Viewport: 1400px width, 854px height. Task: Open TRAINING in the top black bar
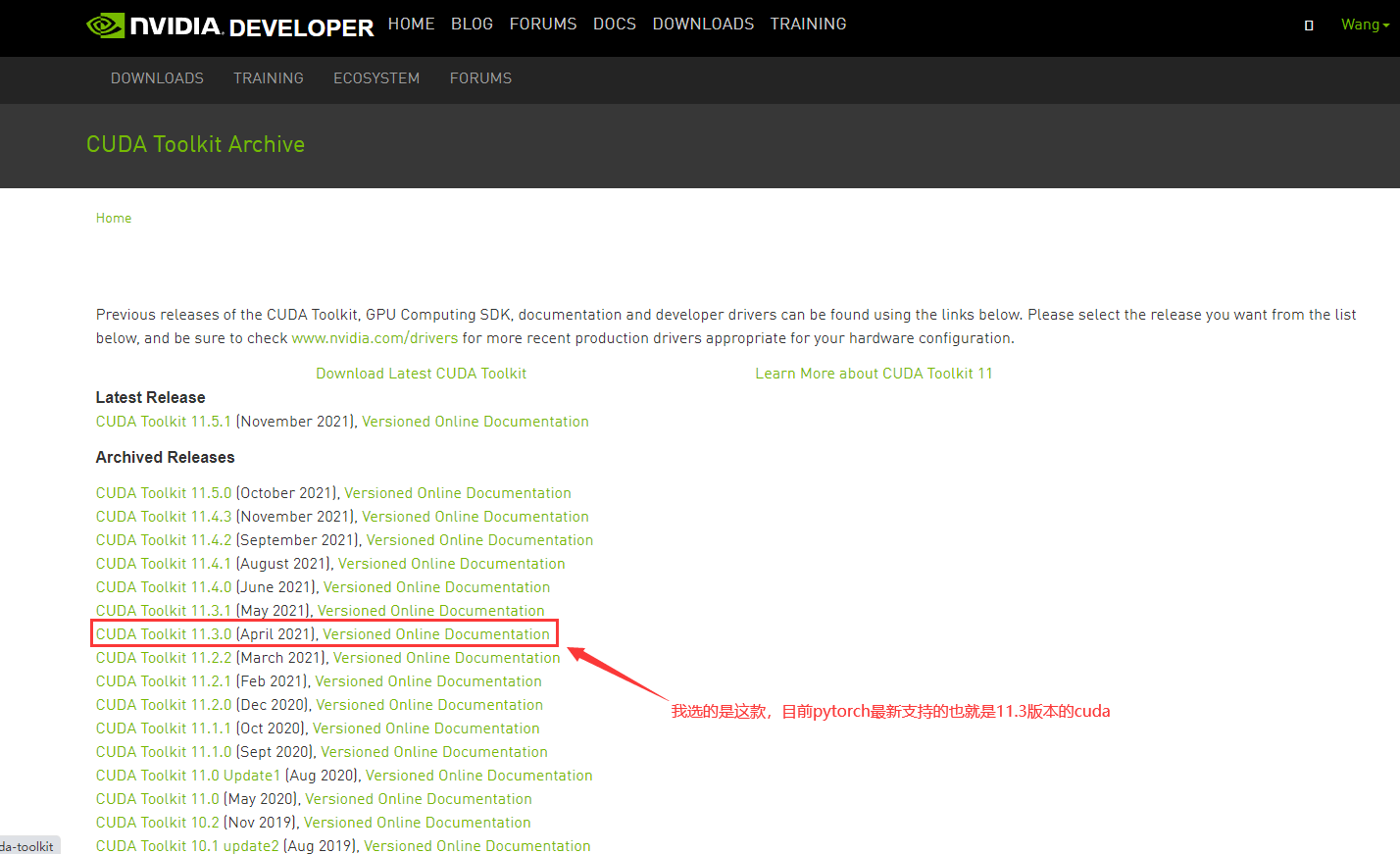click(x=808, y=24)
